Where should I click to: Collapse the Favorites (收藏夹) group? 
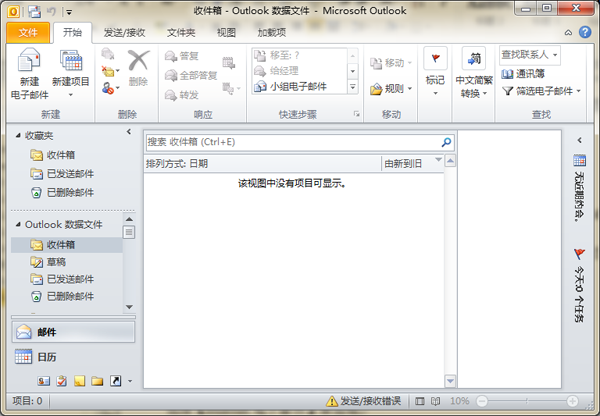coord(18,135)
